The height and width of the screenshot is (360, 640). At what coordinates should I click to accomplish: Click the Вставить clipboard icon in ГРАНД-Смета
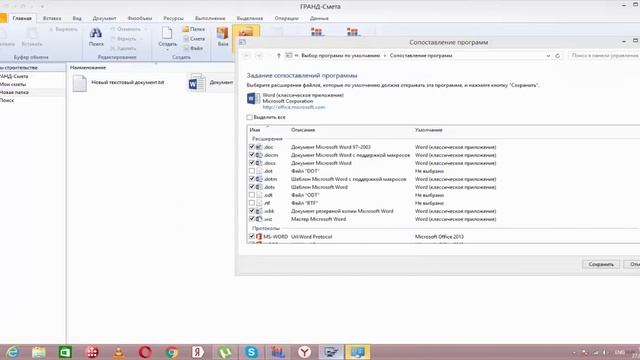coord(32,33)
